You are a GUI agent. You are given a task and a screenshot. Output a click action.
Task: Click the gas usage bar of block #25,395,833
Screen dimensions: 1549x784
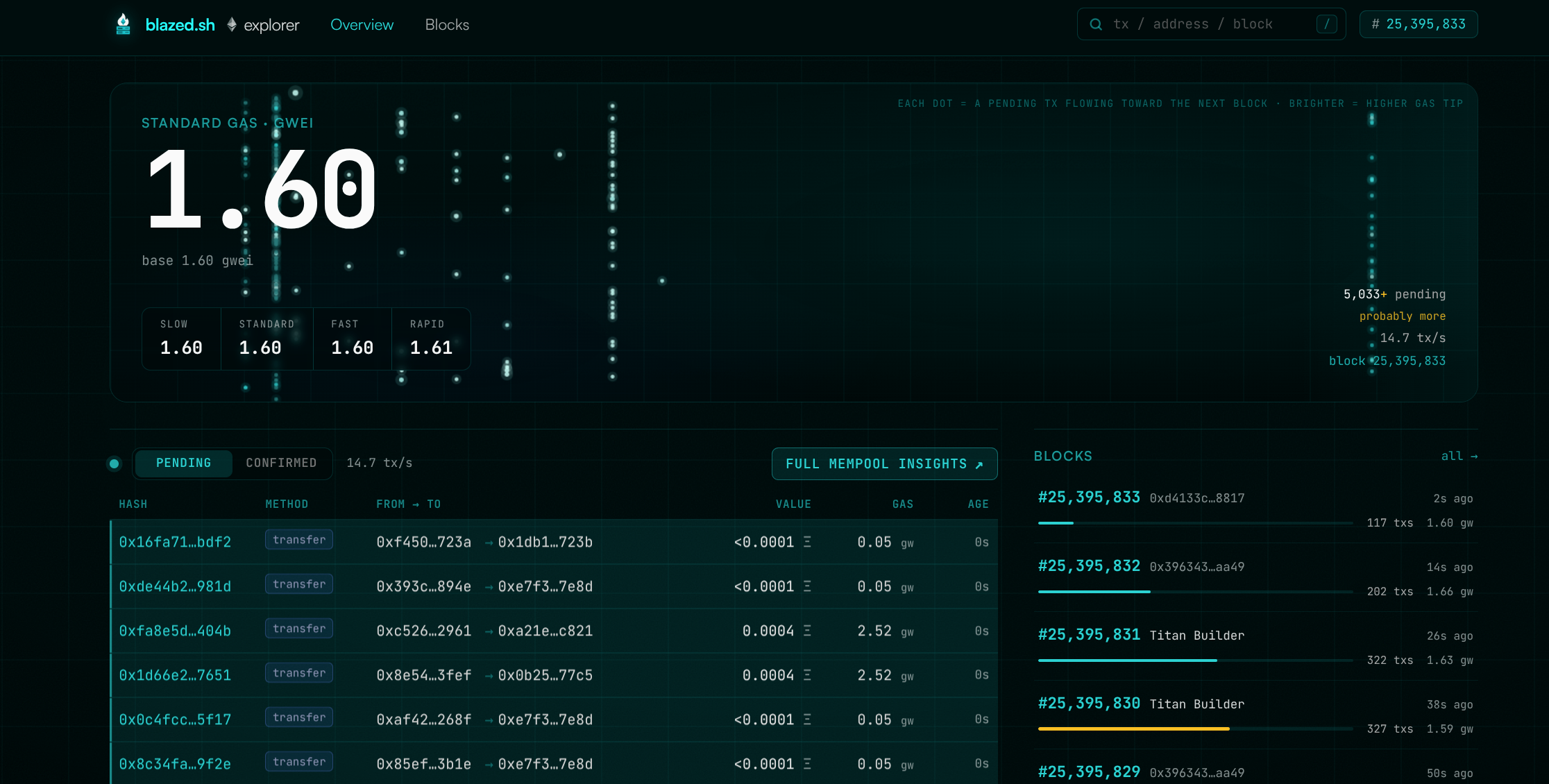click(1195, 523)
